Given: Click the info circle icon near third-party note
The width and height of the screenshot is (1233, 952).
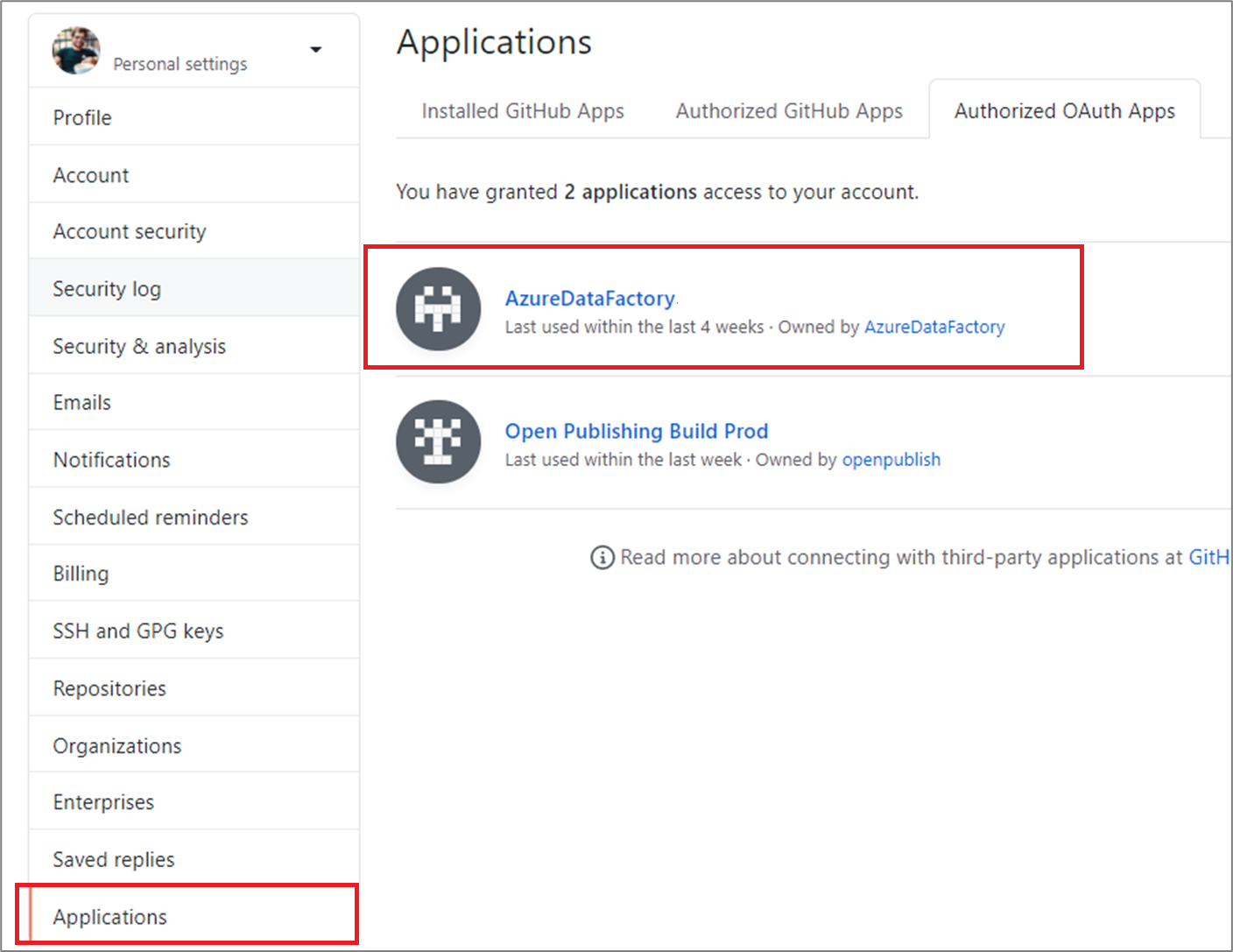Looking at the screenshot, I should [602, 558].
